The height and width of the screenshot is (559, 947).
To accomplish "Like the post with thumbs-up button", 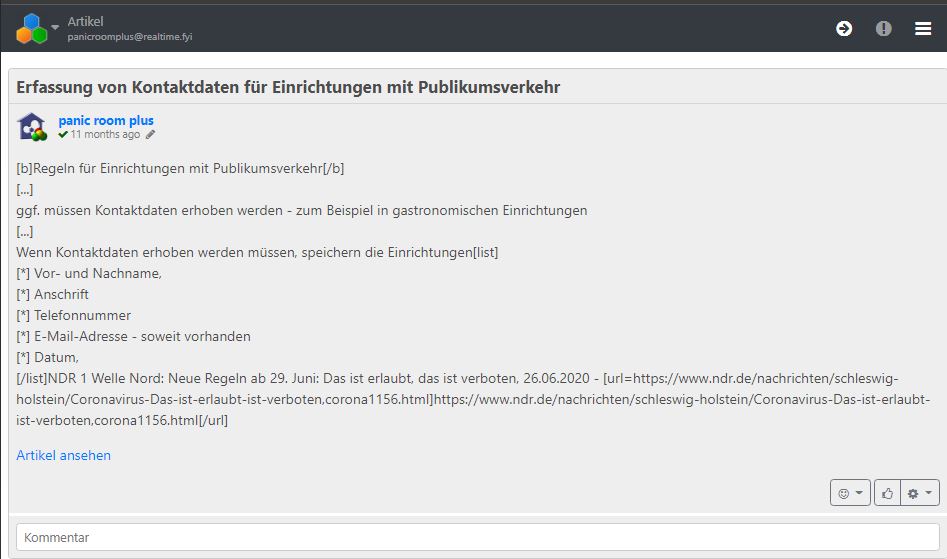I will coord(886,493).
